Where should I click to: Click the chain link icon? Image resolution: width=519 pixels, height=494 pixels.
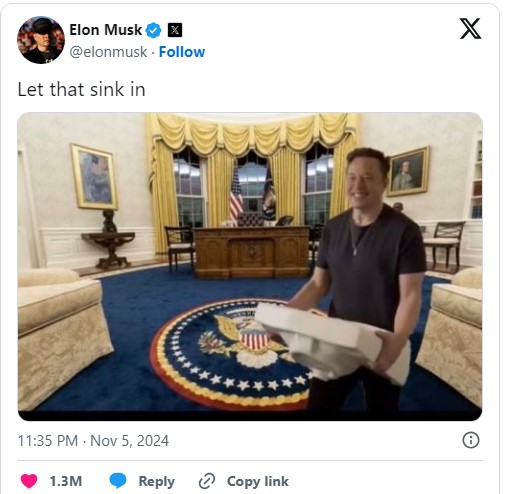pyautogui.click(x=207, y=481)
